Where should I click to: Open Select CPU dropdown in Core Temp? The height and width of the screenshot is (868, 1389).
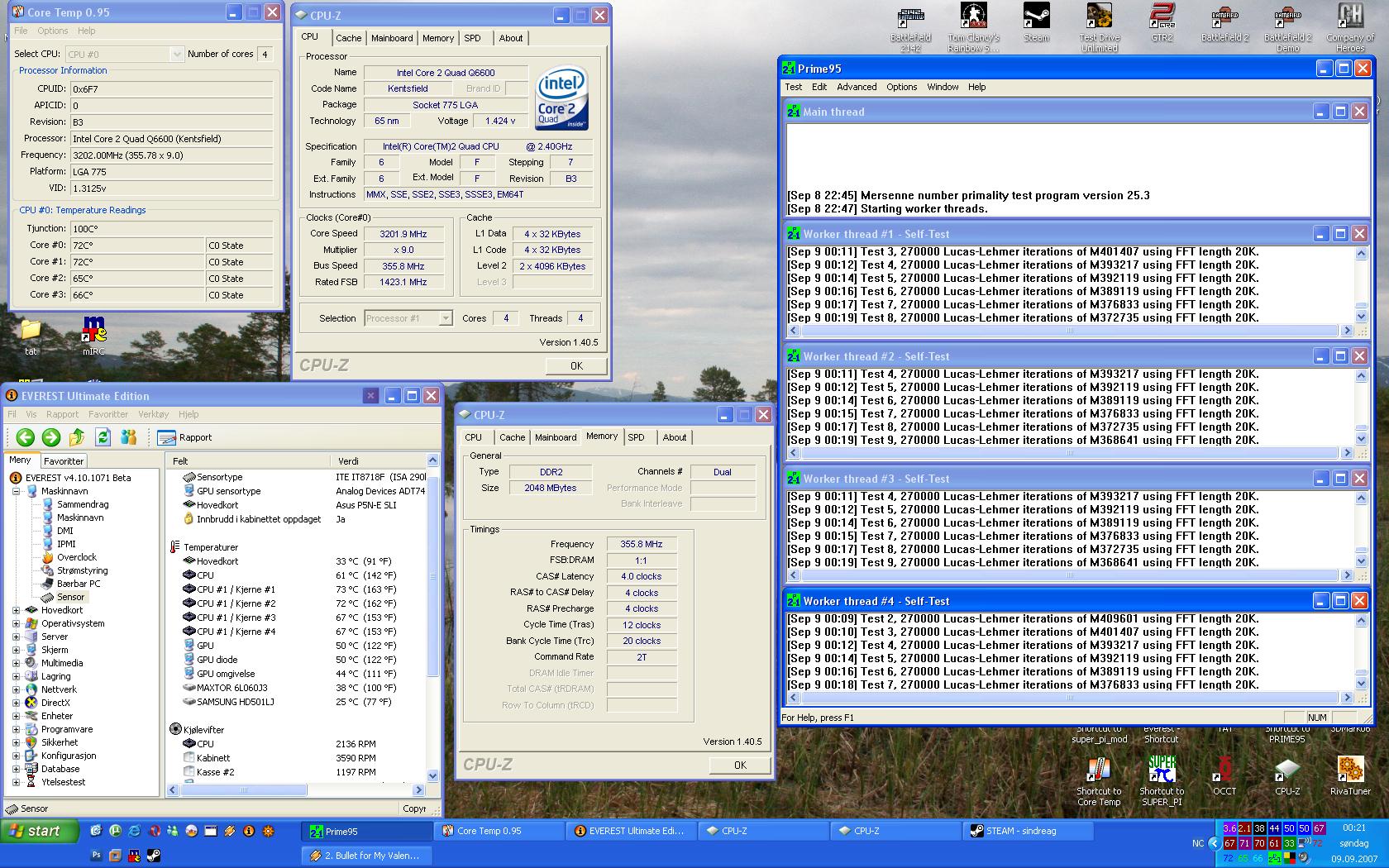176,54
